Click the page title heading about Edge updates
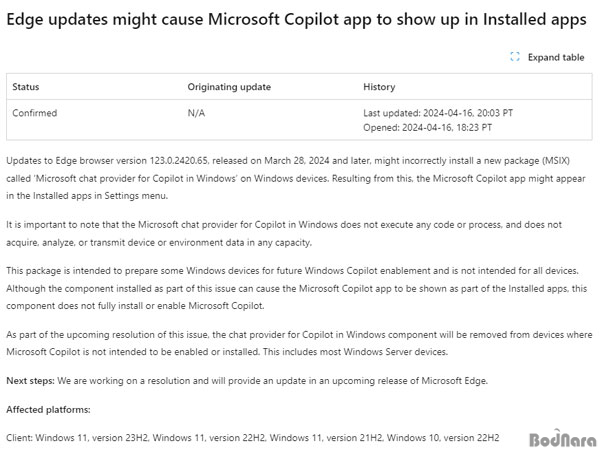The width and height of the screenshot is (600, 450). point(296,19)
